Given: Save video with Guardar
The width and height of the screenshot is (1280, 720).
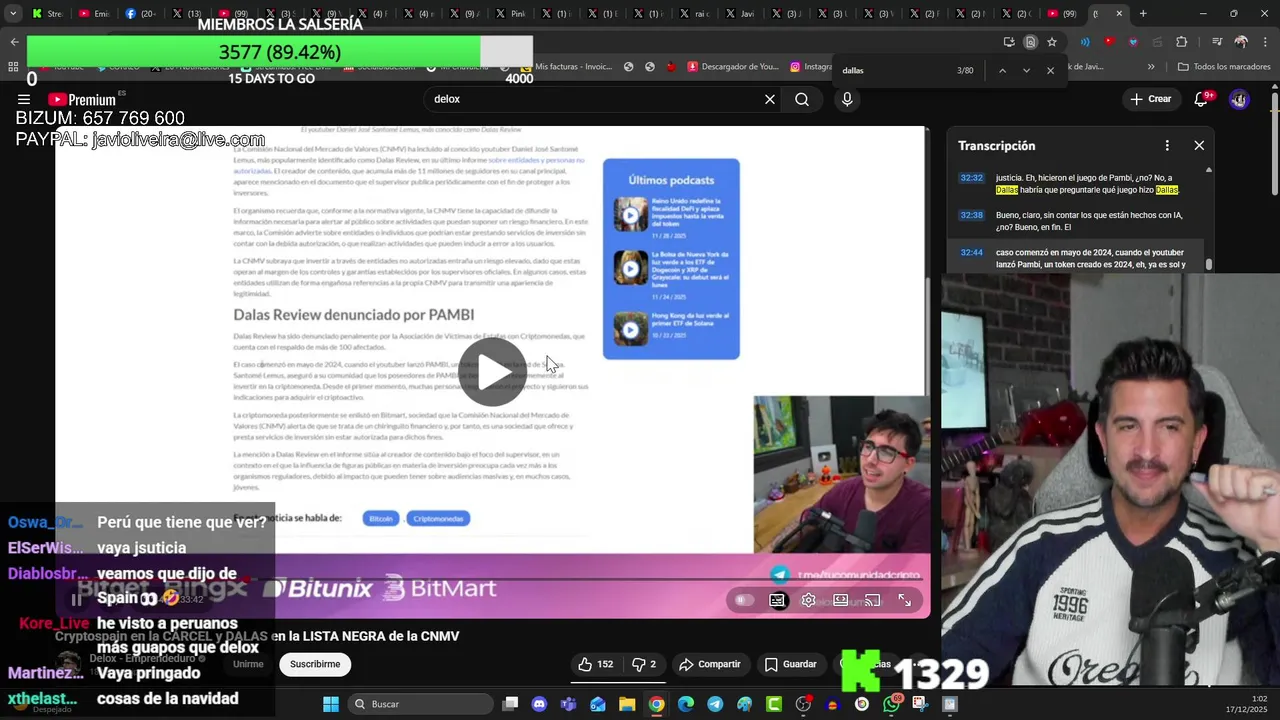Looking at the screenshot, I should click(x=791, y=664).
